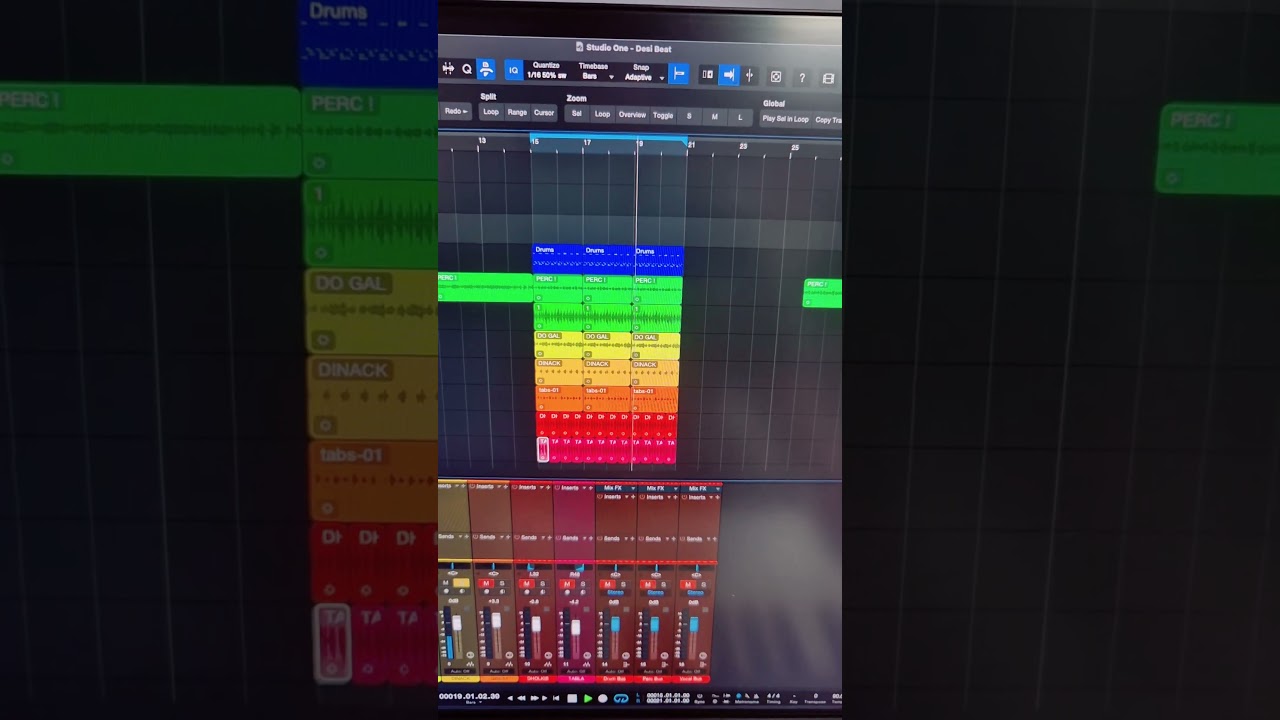Click Zoom Toggle button
The width and height of the screenshot is (1280, 720).
(x=663, y=115)
